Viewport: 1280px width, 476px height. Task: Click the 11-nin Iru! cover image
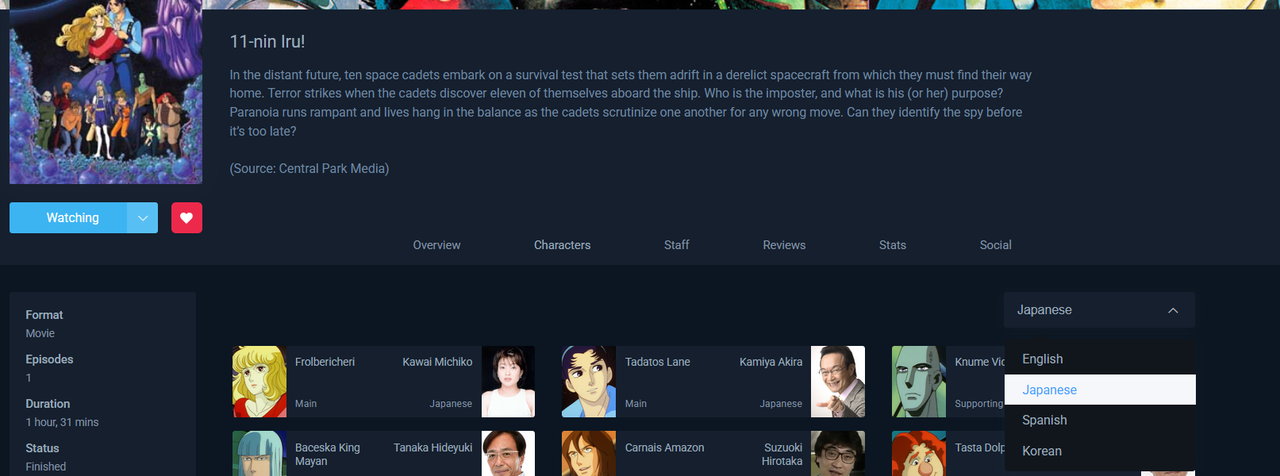(x=106, y=92)
